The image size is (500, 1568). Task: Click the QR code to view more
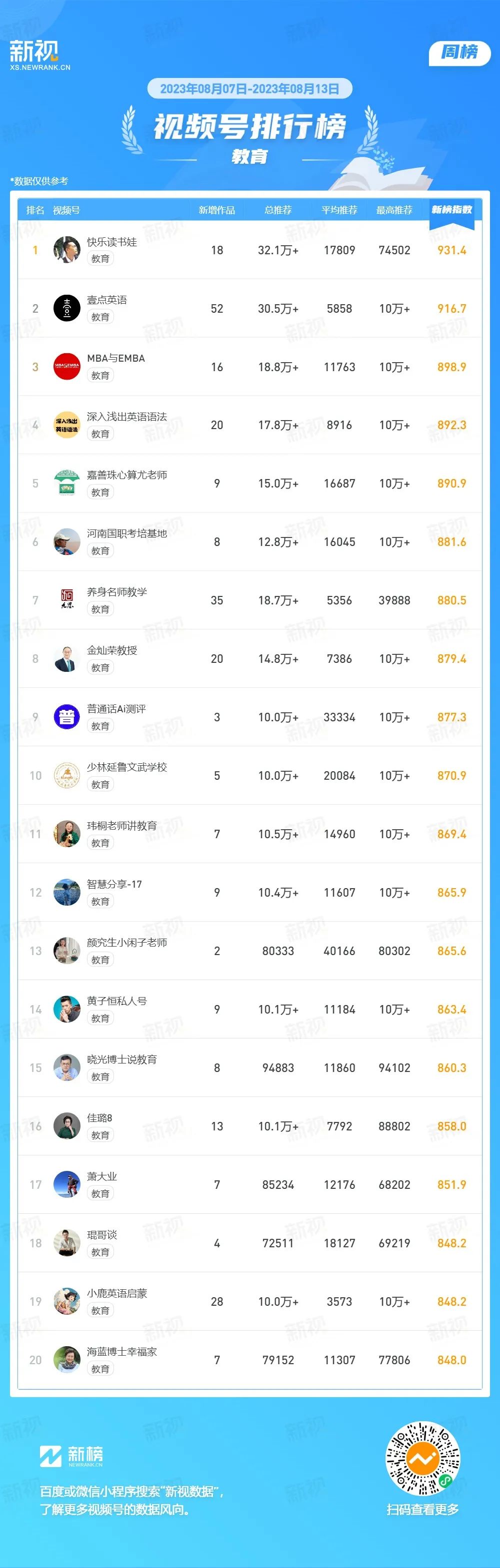click(422, 1459)
